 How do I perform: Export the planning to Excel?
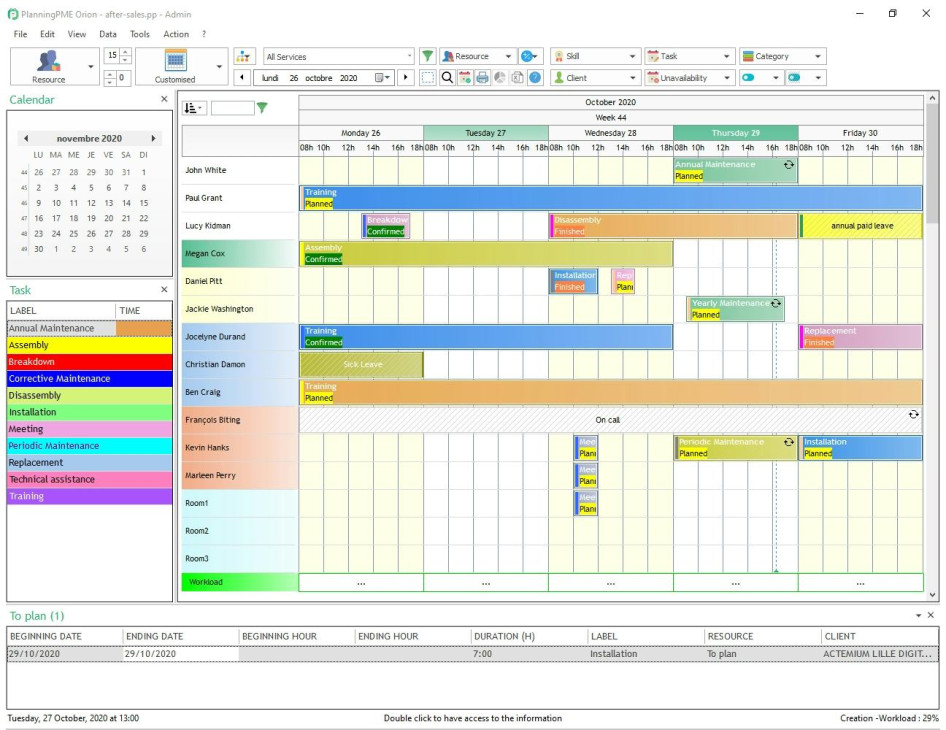pos(517,76)
